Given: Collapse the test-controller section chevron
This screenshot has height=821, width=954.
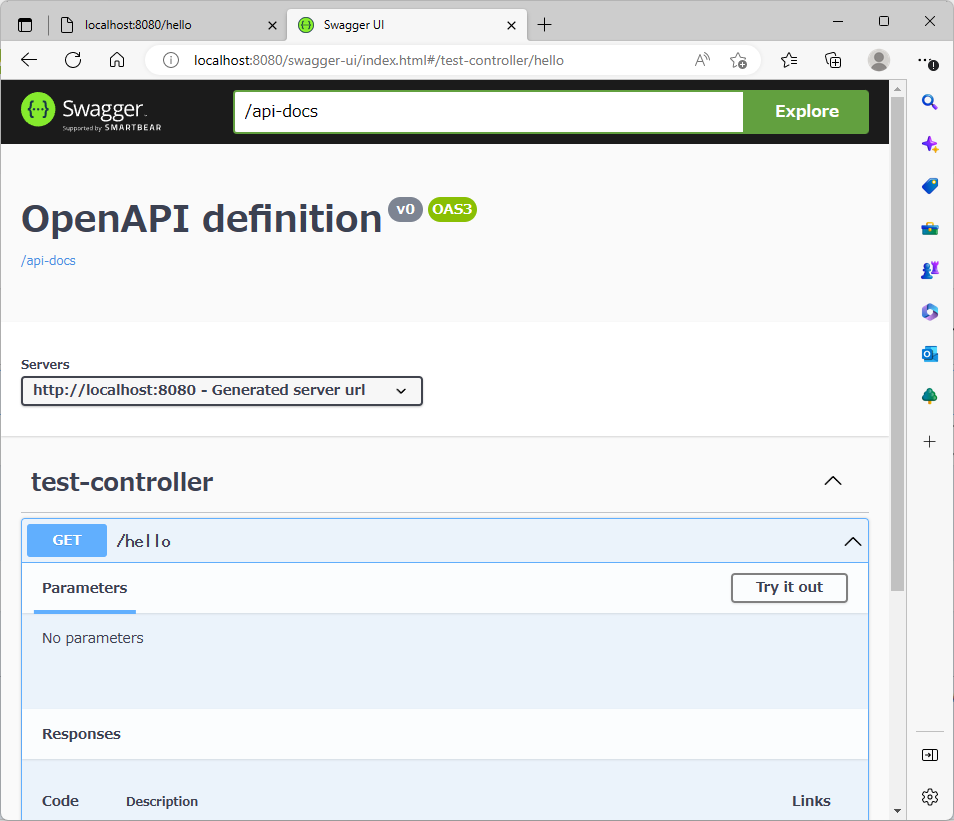Looking at the screenshot, I should [832, 481].
